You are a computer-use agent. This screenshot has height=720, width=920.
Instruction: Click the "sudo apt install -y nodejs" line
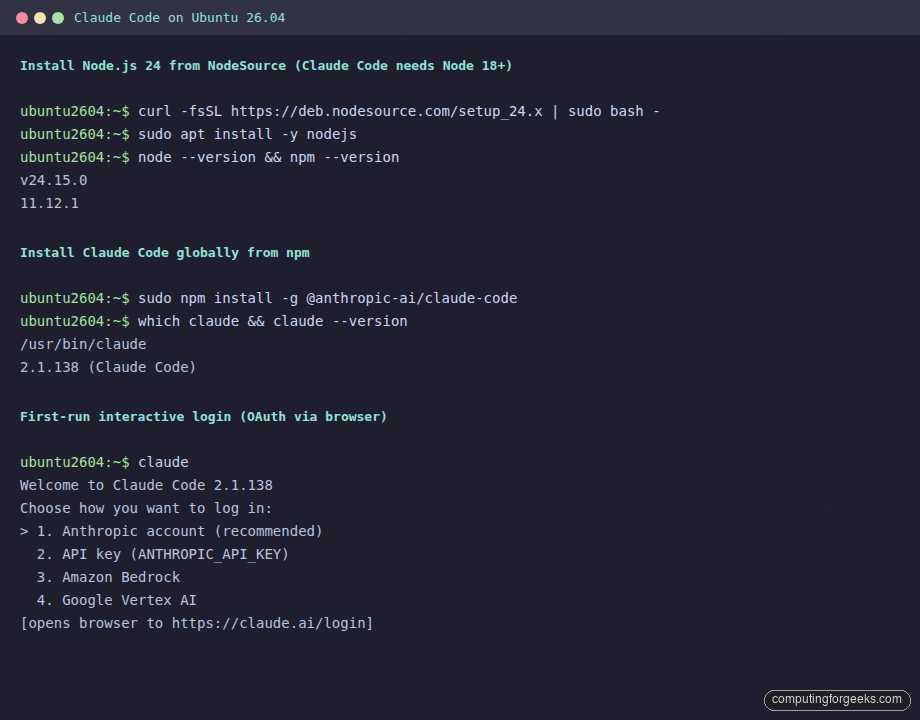(188, 134)
